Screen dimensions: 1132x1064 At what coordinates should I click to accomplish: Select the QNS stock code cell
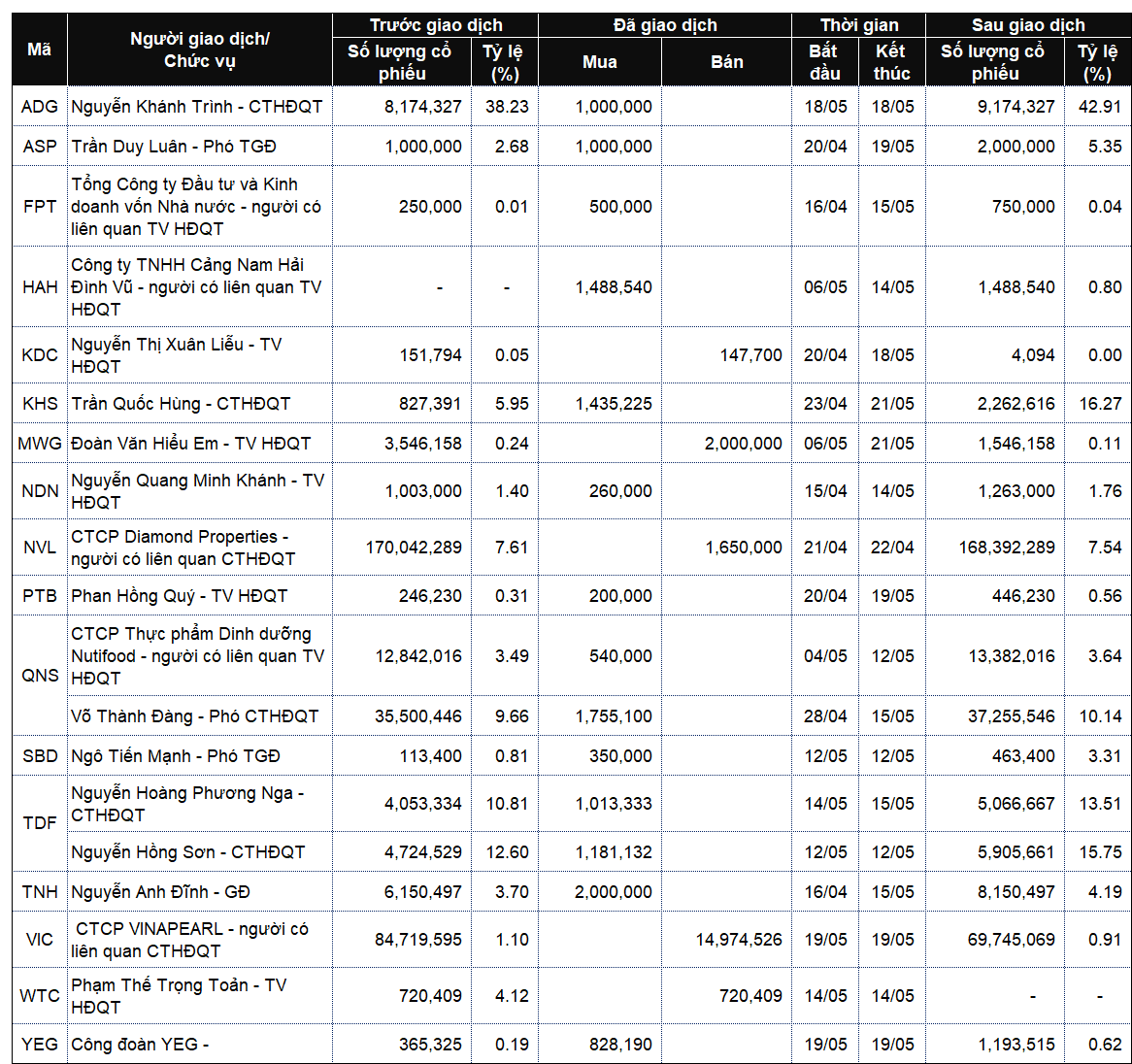[x=40, y=675]
